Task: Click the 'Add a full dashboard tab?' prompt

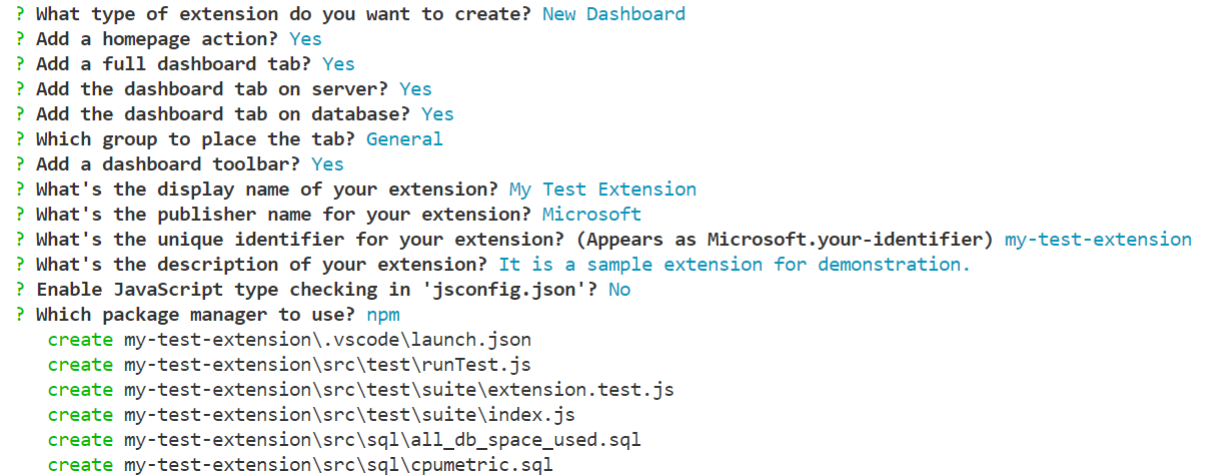Action: (x=175, y=64)
